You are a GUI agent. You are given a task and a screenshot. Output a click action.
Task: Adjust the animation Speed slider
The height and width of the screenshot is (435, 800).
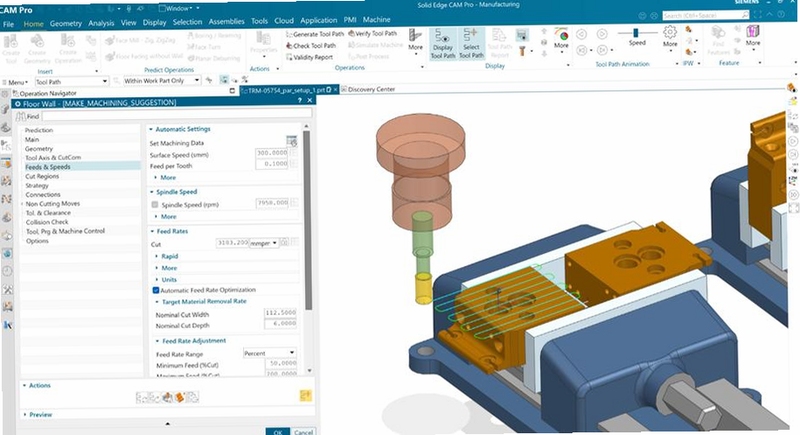click(636, 33)
